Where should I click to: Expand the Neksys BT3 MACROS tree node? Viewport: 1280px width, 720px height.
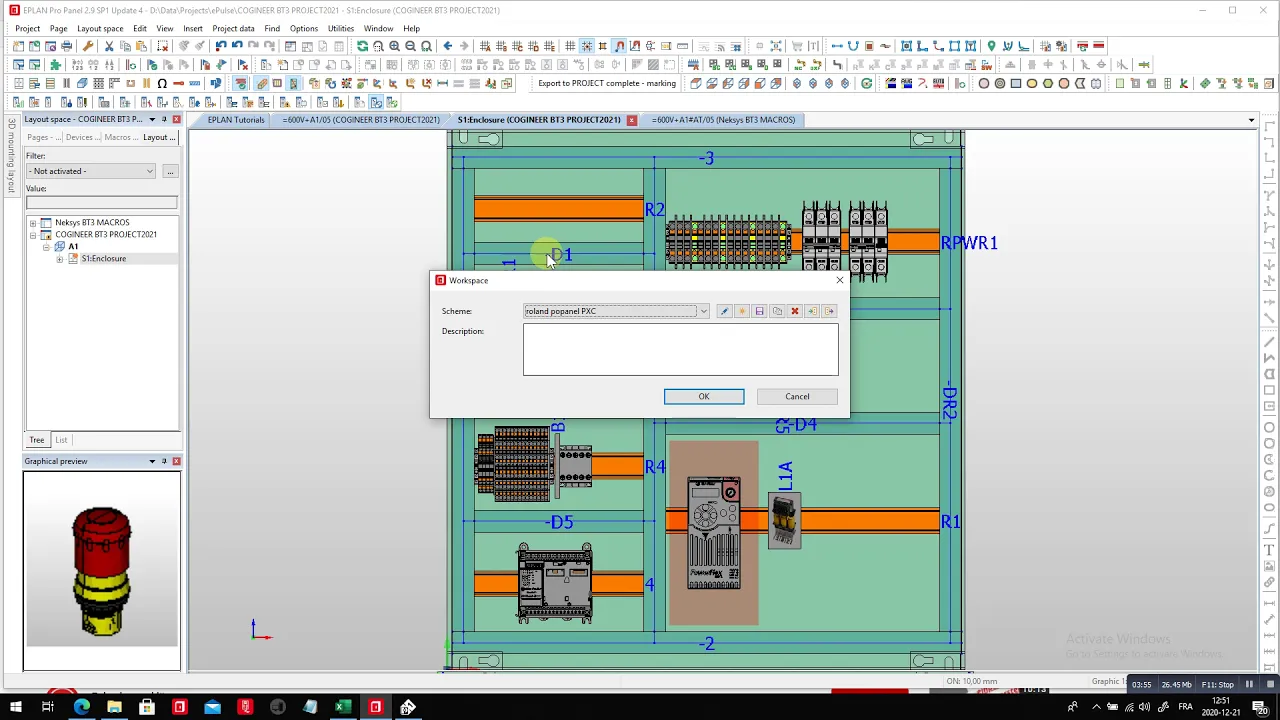(33, 222)
